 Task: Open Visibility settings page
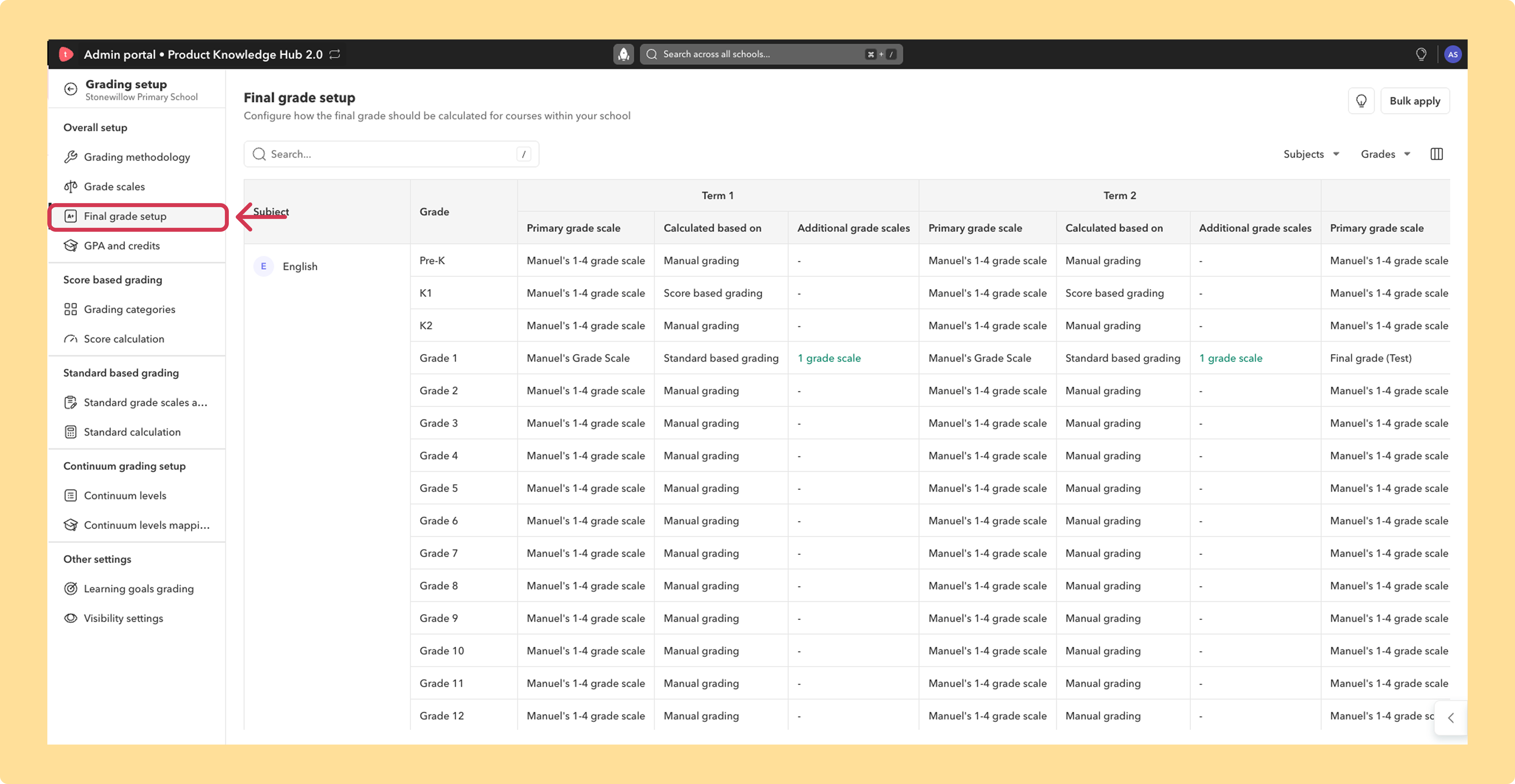137,618
